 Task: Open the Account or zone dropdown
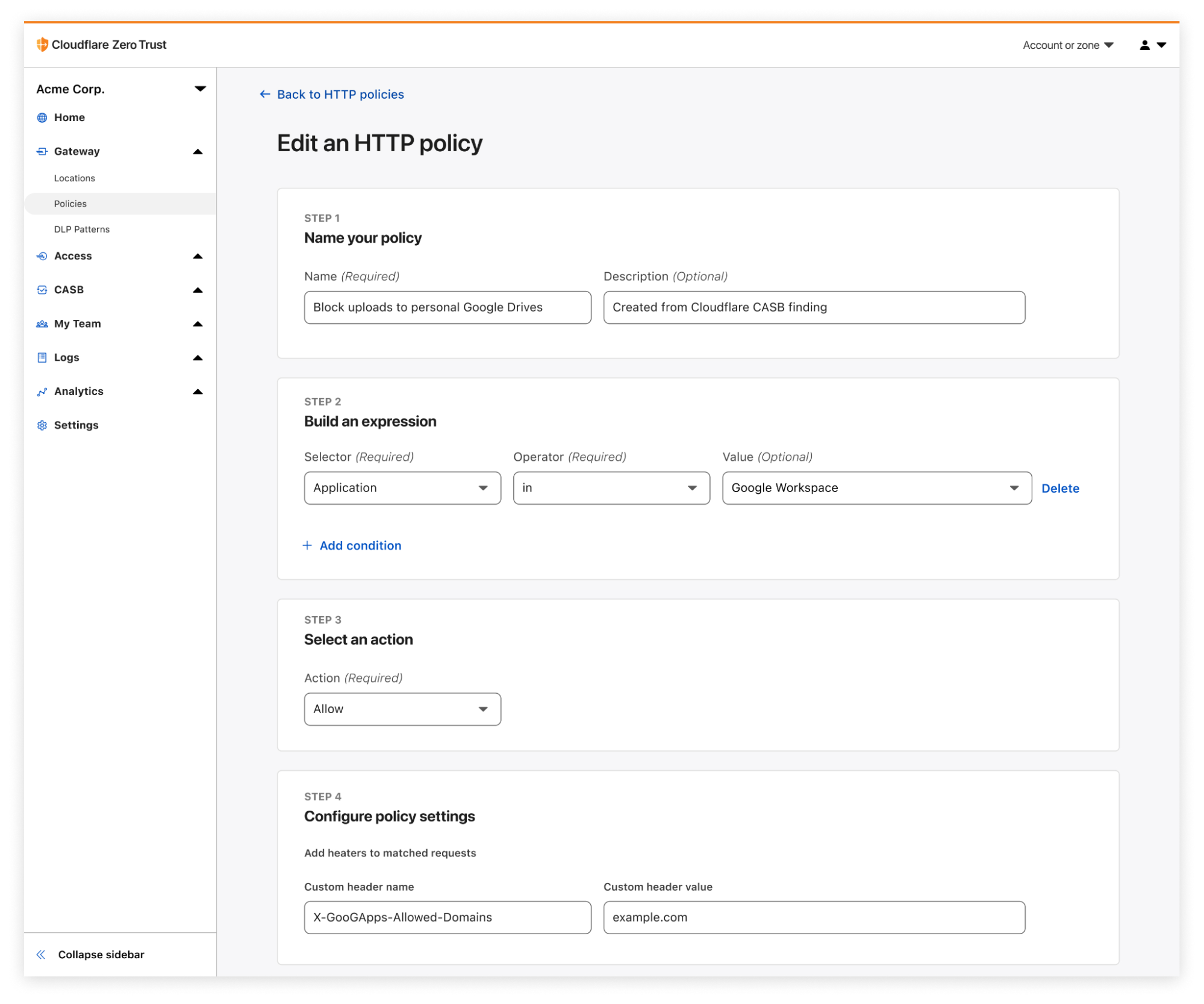coord(1068,45)
